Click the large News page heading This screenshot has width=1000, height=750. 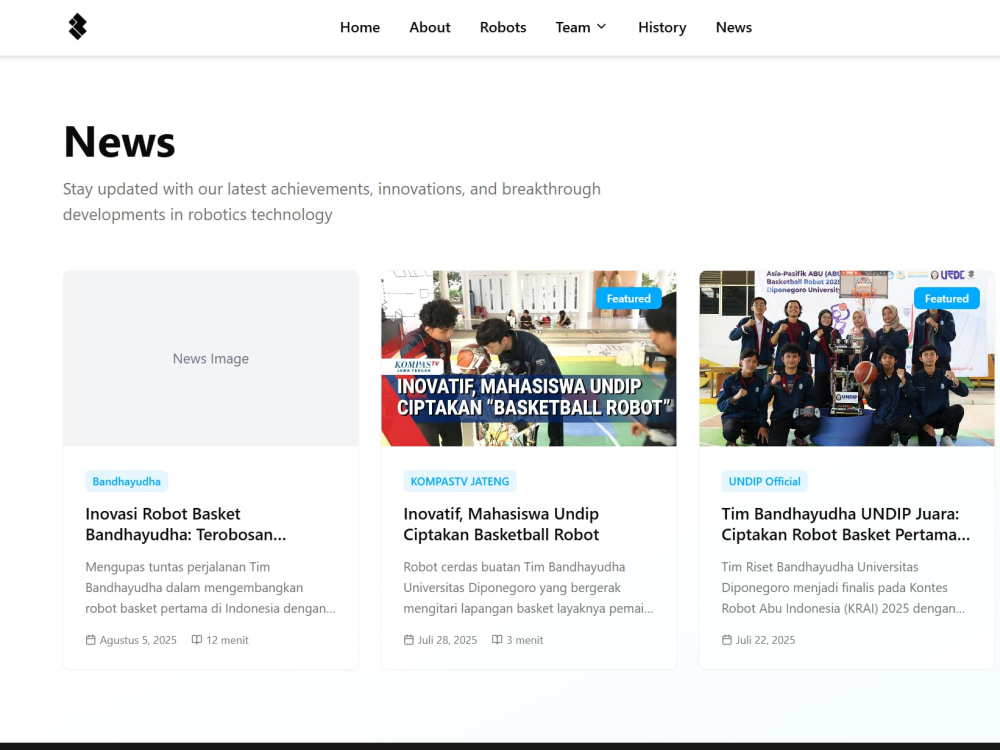119,142
